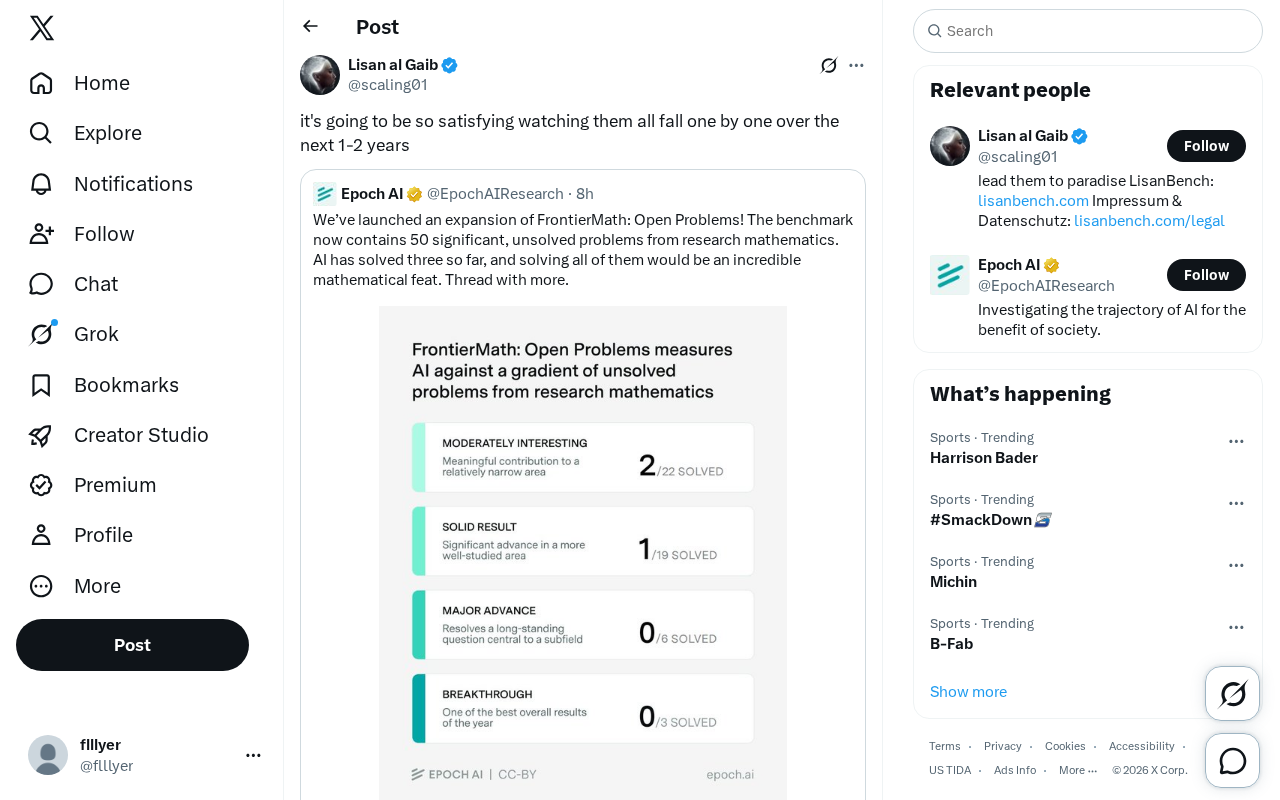Follow Lisan al Gaib
The width and height of the screenshot is (1280, 800).
pyautogui.click(x=1206, y=146)
